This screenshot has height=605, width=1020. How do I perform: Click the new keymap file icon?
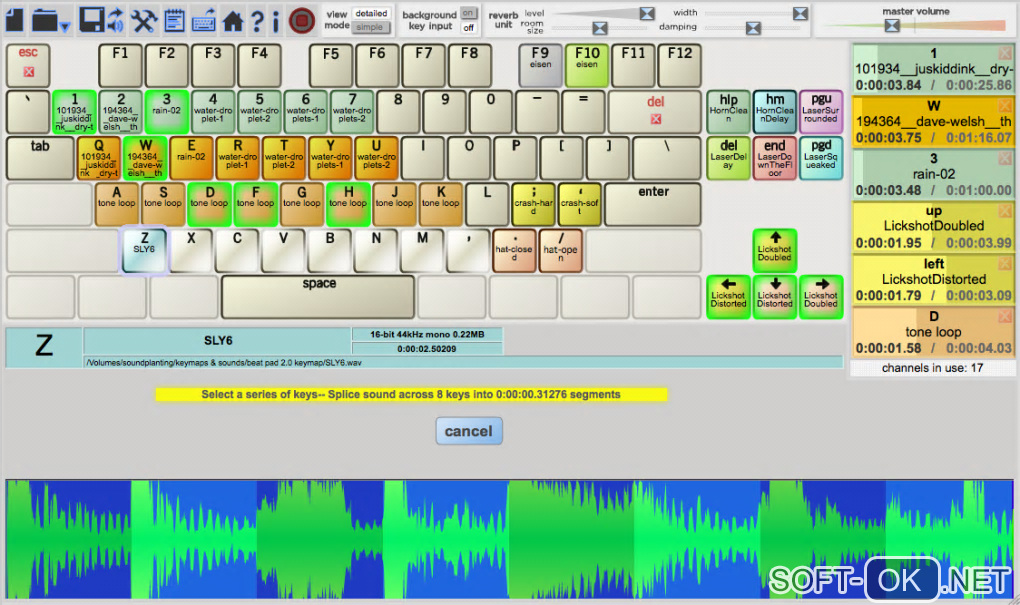(x=15, y=20)
